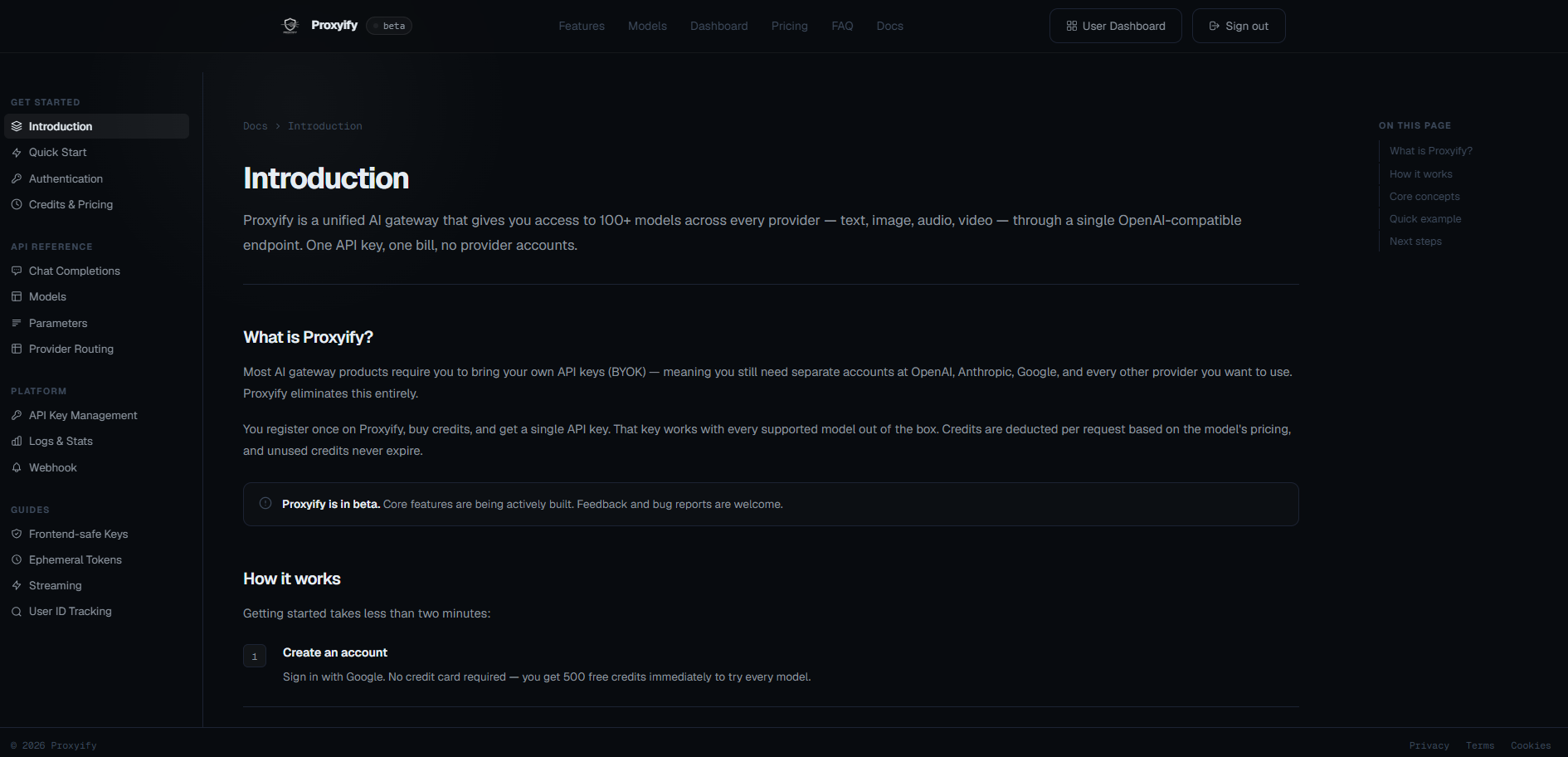Open Models in top navigation
This screenshot has width=1568, height=757.
[x=647, y=26]
